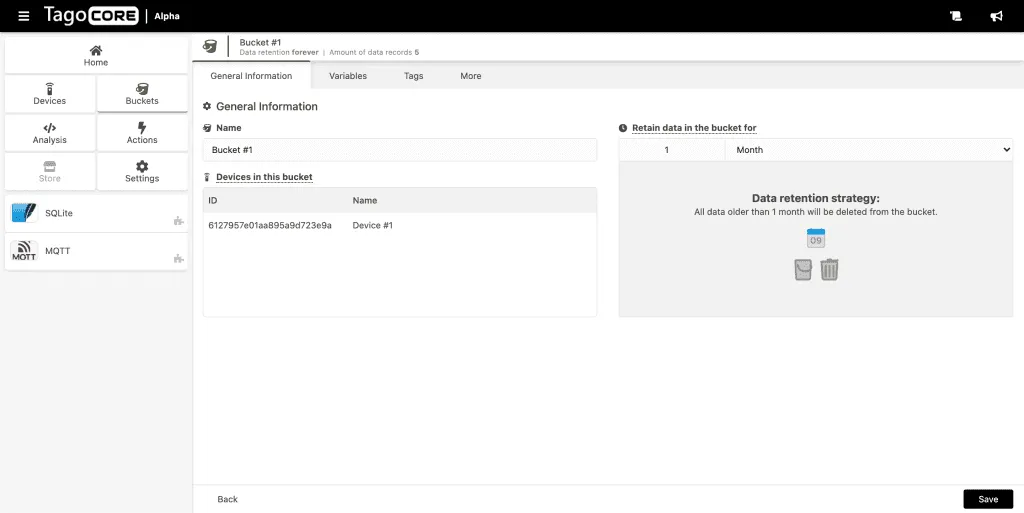1024x513 pixels.
Task: Click the announcements megaphone icon
Action: 996,16
